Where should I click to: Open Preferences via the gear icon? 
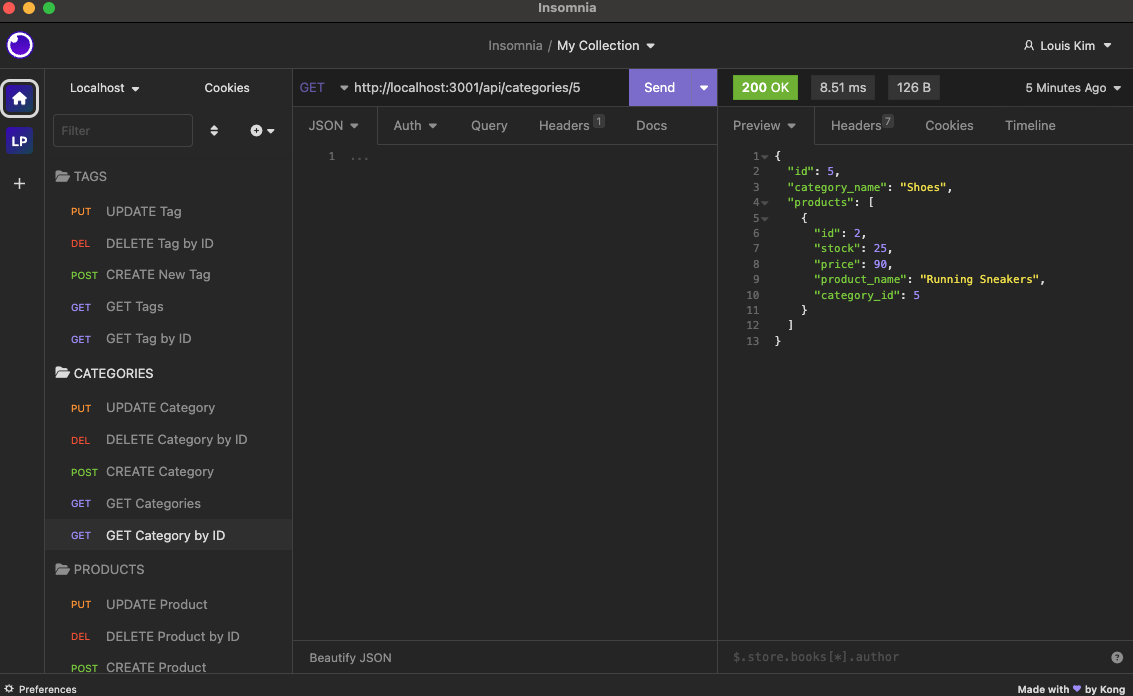tap(9, 689)
